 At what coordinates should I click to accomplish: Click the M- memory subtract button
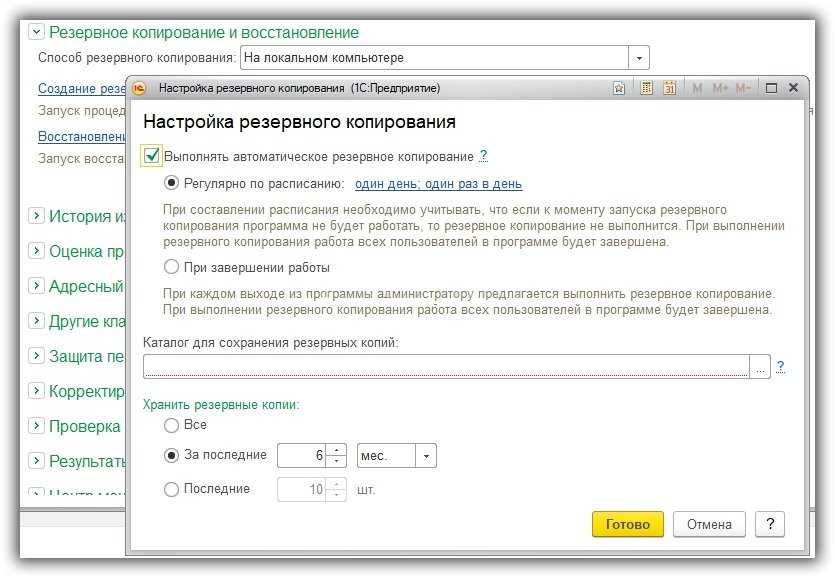tap(743, 88)
